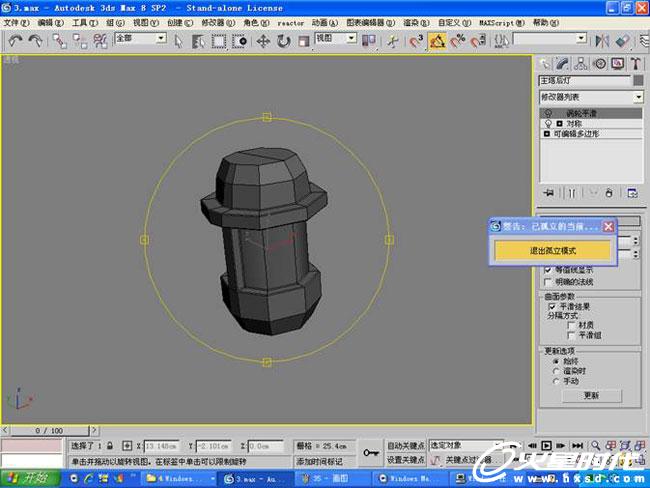Open the 视图 reference coordinate dropdown
This screenshot has width=650, height=488.
pyautogui.click(x=352, y=39)
